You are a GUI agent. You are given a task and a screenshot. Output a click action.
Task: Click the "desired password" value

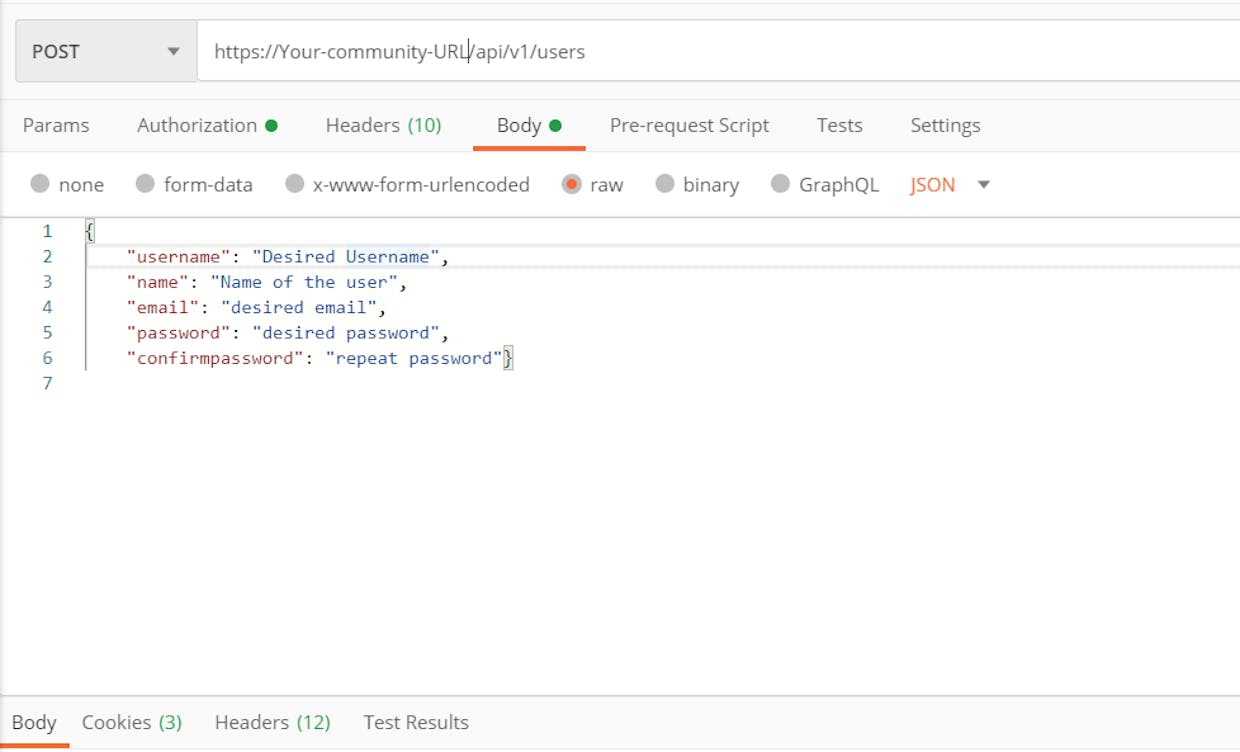(346, 332)
